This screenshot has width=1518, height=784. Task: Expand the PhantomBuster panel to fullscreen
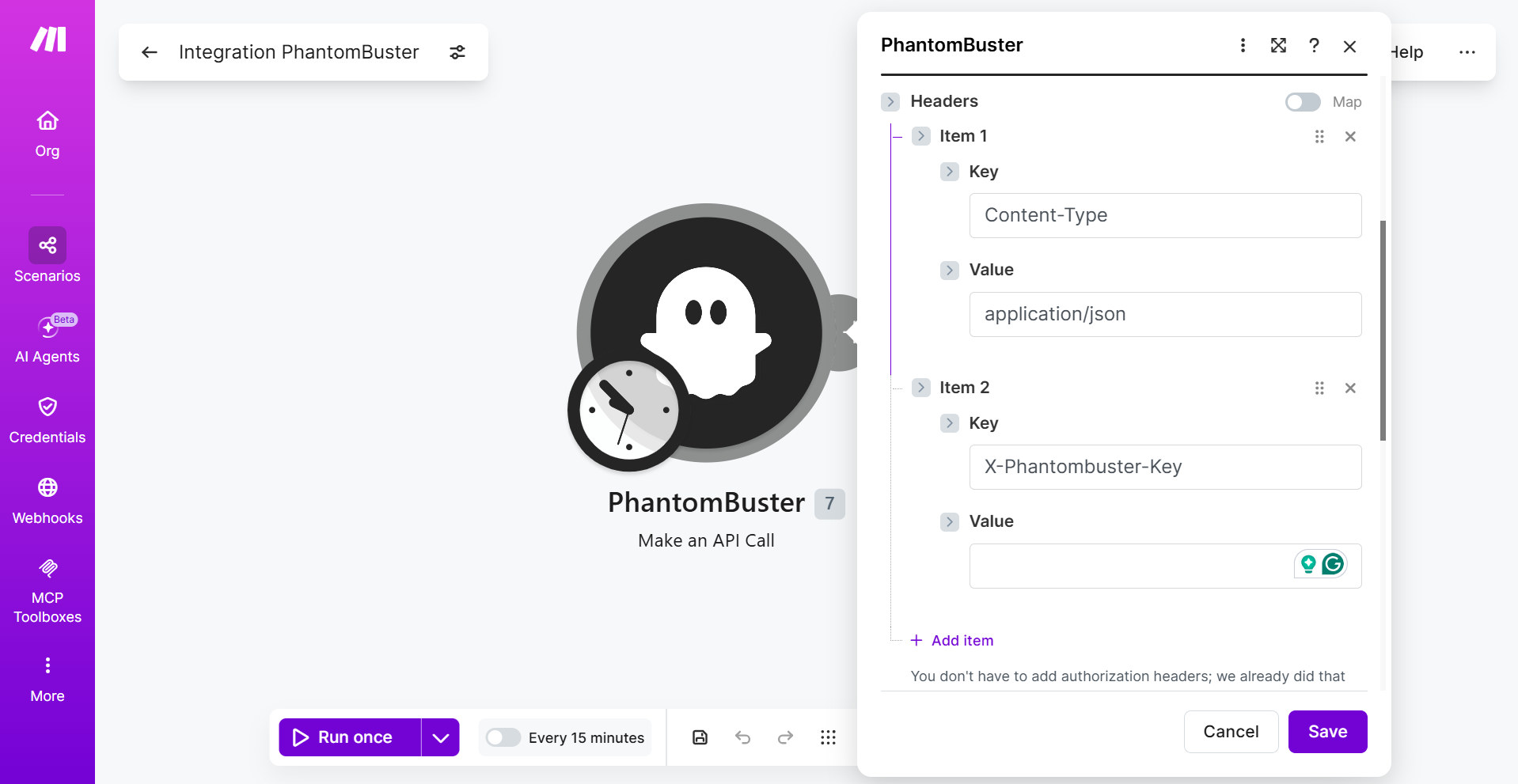(x=1278, y=46)
